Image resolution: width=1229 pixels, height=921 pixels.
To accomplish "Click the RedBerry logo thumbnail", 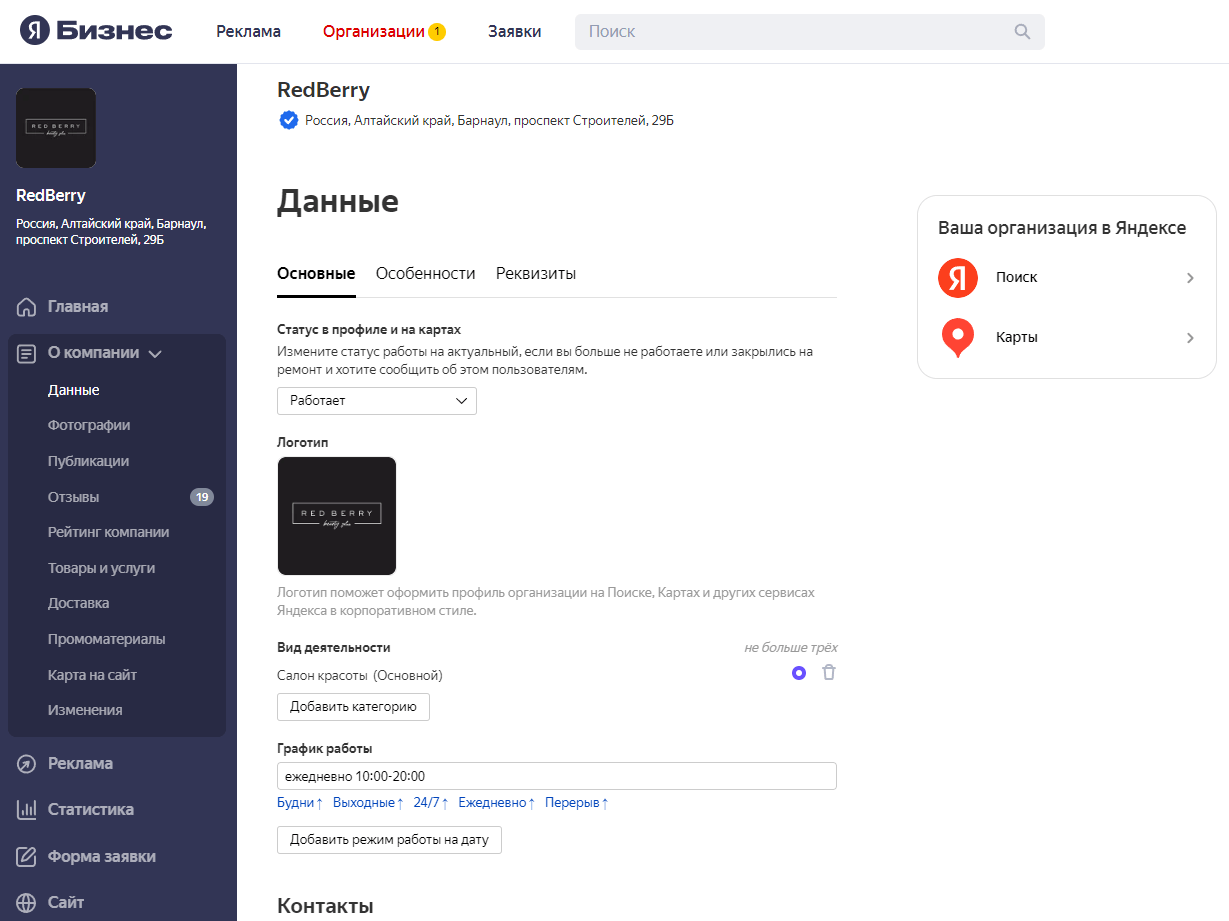I will coord(337,516).
